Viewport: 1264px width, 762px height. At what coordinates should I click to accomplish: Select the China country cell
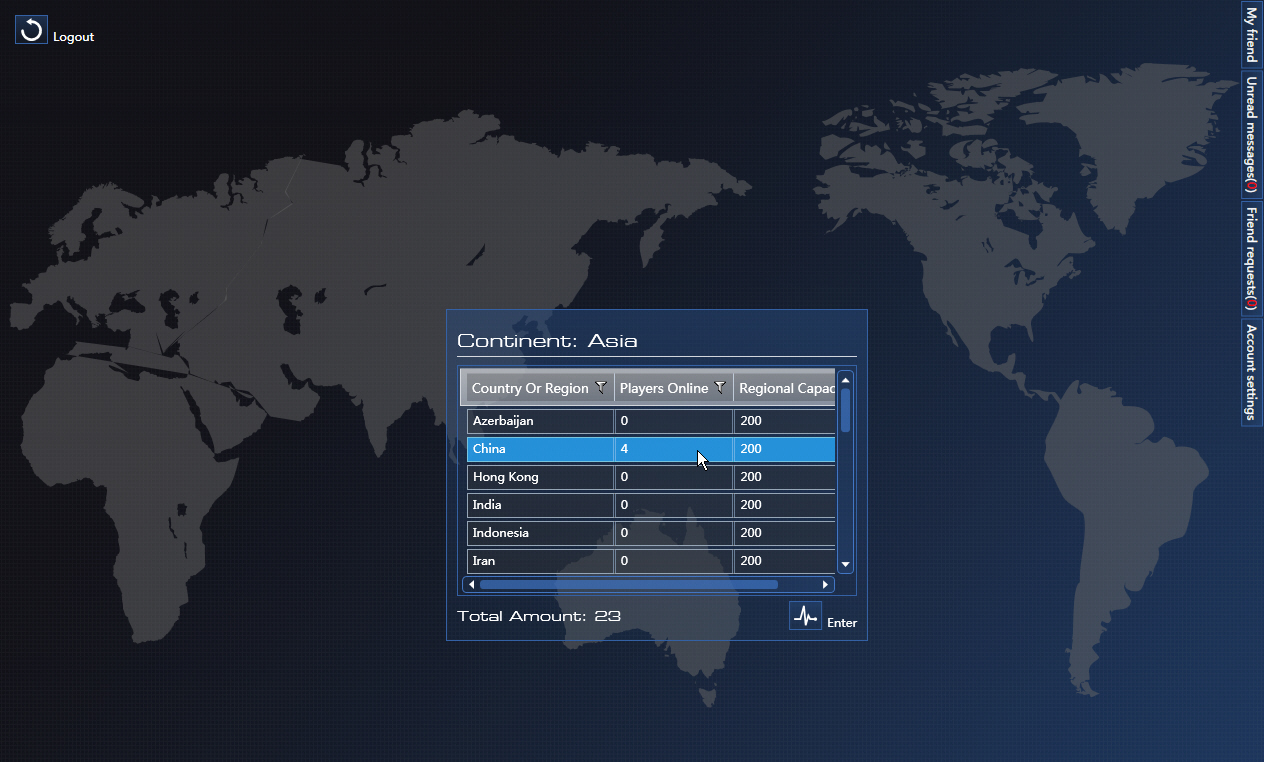[x=540, y=449]
